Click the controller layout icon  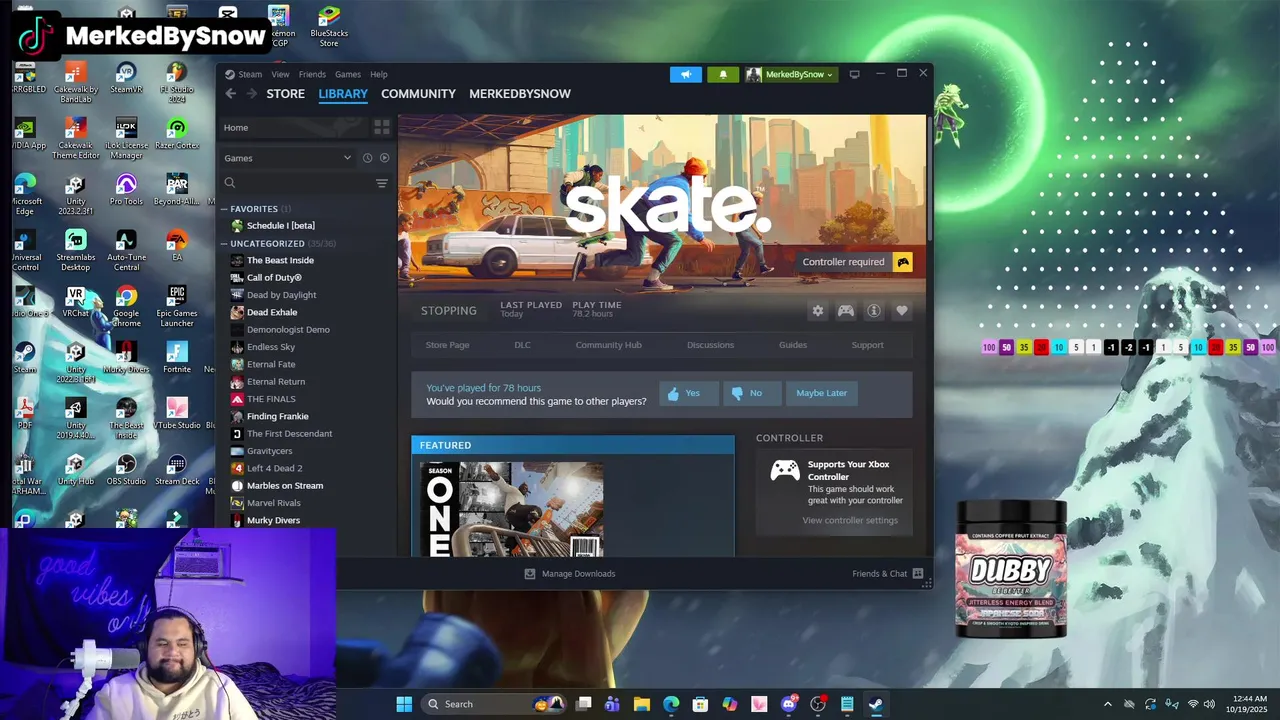pos(846,311)
